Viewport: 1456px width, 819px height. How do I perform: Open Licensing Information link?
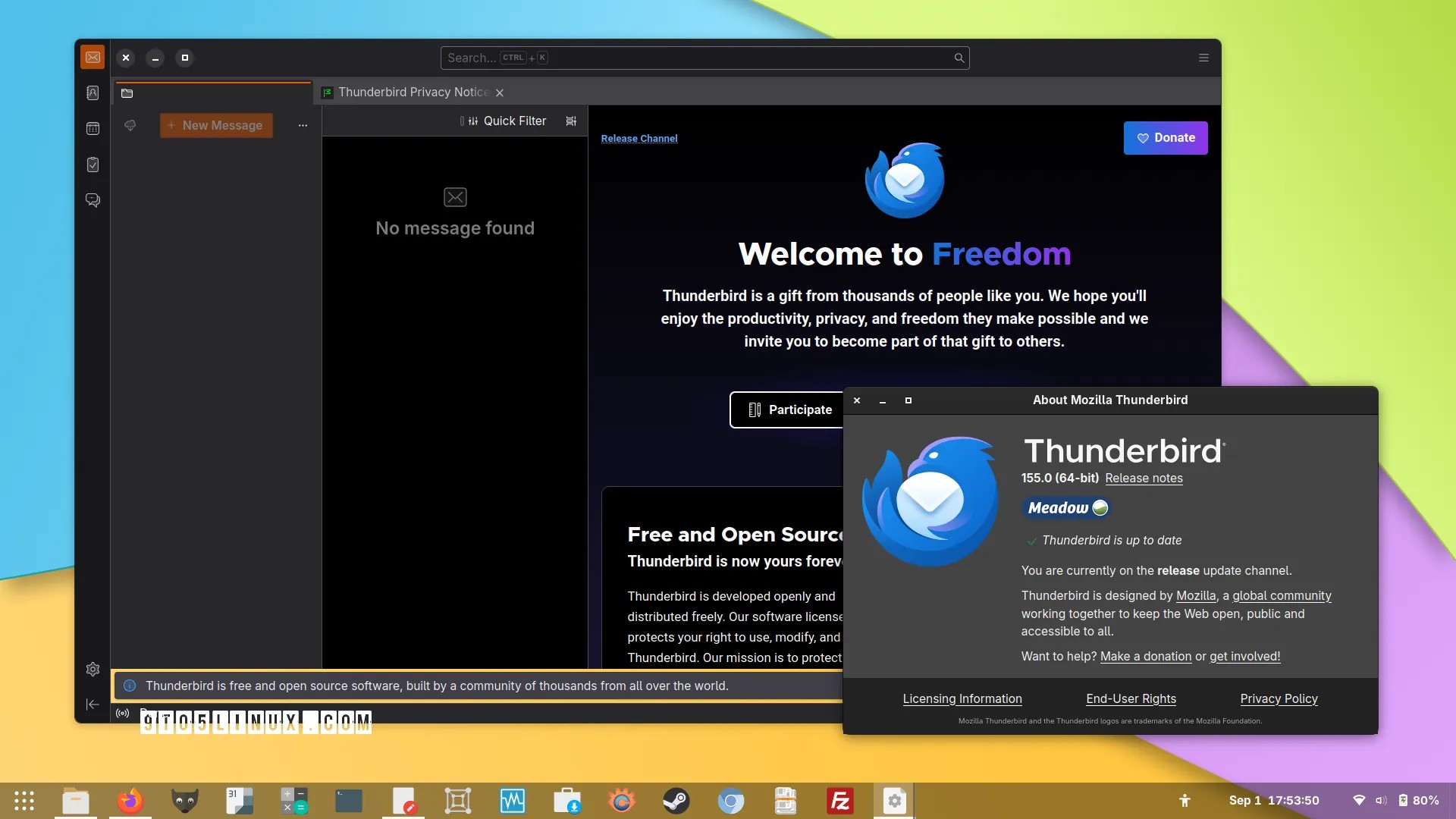coord(962,698)
